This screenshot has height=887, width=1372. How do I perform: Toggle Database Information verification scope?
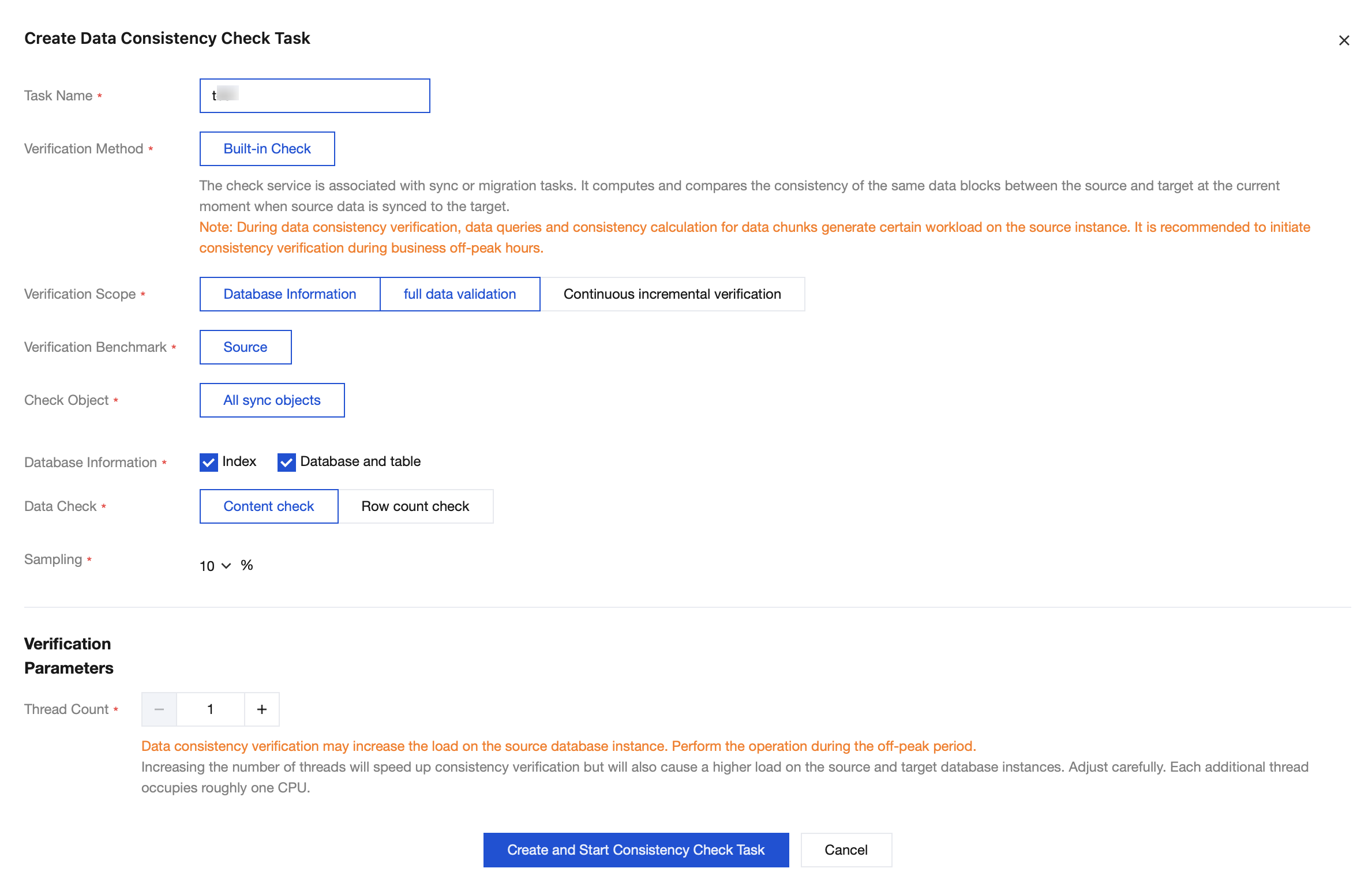(290, 294)
